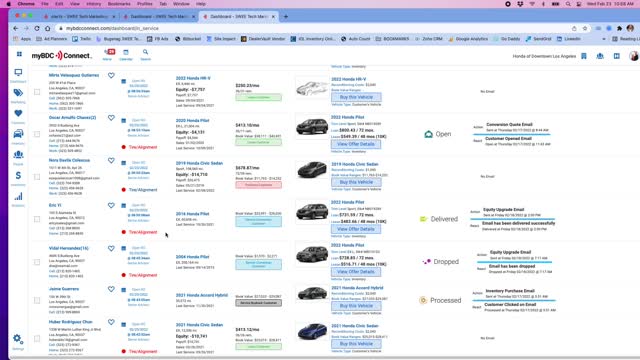640x360 pixels.
Task: Open the 2020 Honda Pilot vehicle link
Action: [192, 121]
